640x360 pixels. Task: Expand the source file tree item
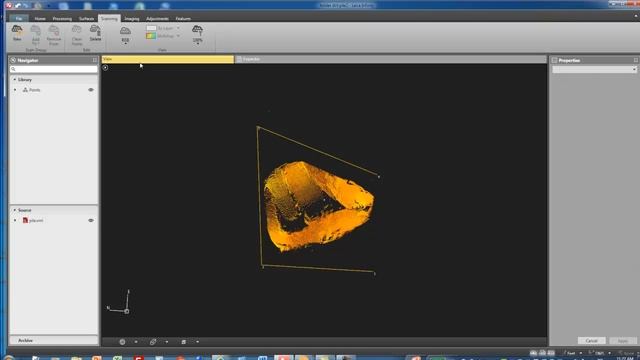(16, 220)
